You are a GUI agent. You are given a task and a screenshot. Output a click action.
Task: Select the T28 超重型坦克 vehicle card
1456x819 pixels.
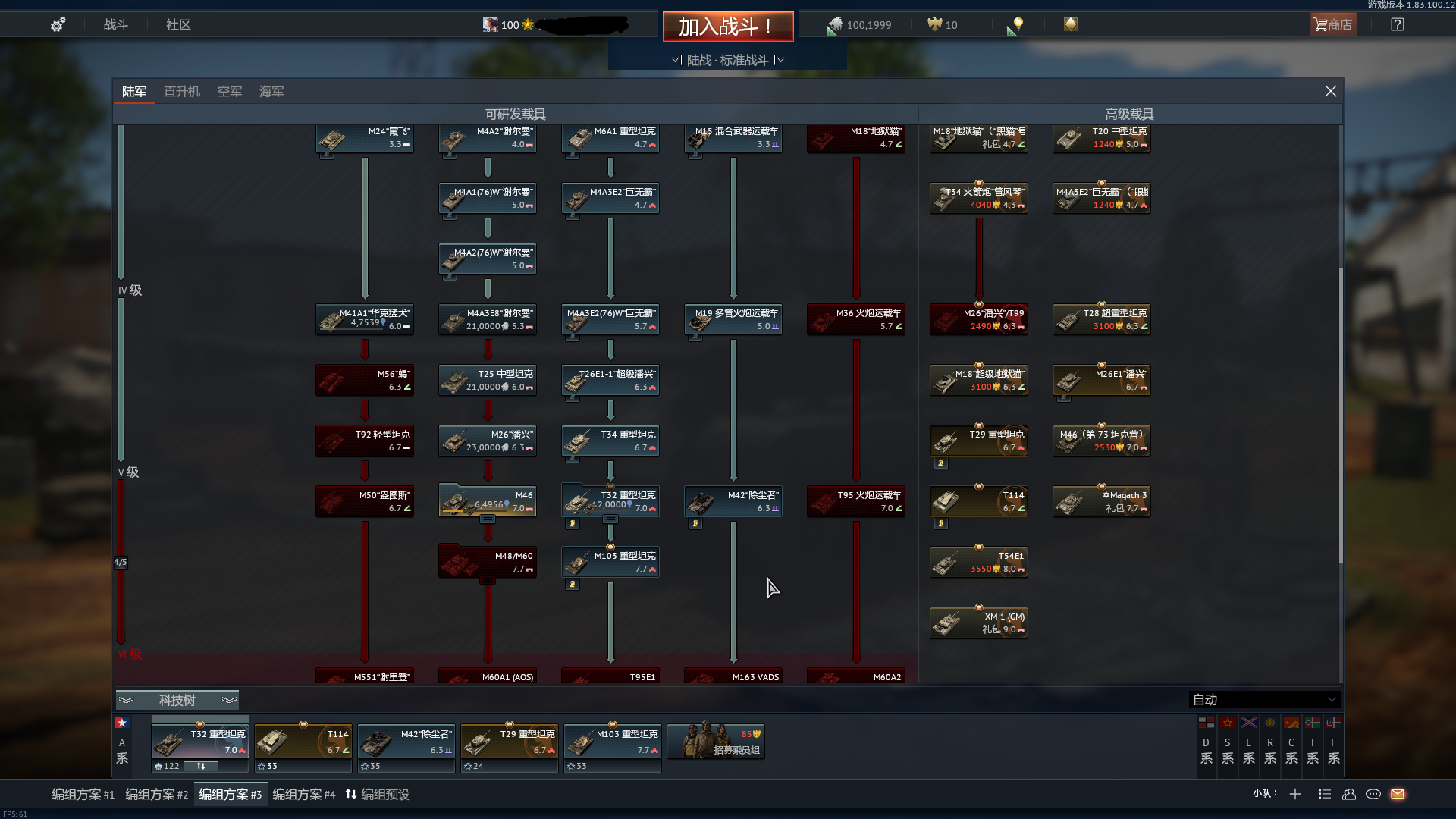click(x=1102, y=319)
